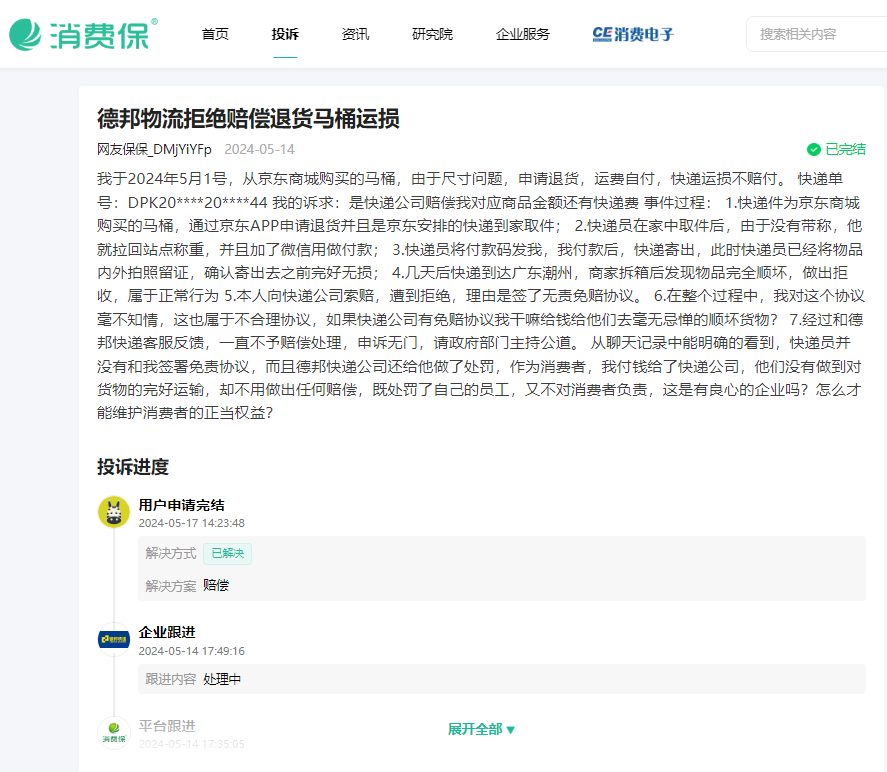Click the 德邦快递 company avatar in 企业跟进
The image size is (887, 772).
(114, 638)
